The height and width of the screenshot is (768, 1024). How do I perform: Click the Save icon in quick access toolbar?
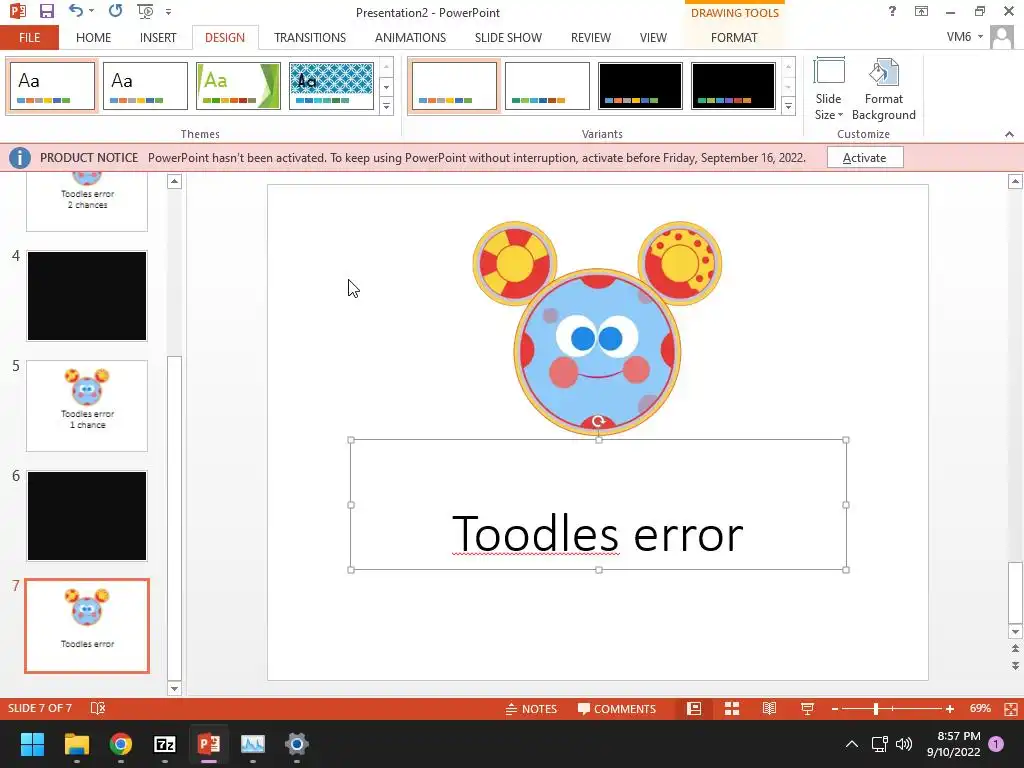tap(46, 11)
